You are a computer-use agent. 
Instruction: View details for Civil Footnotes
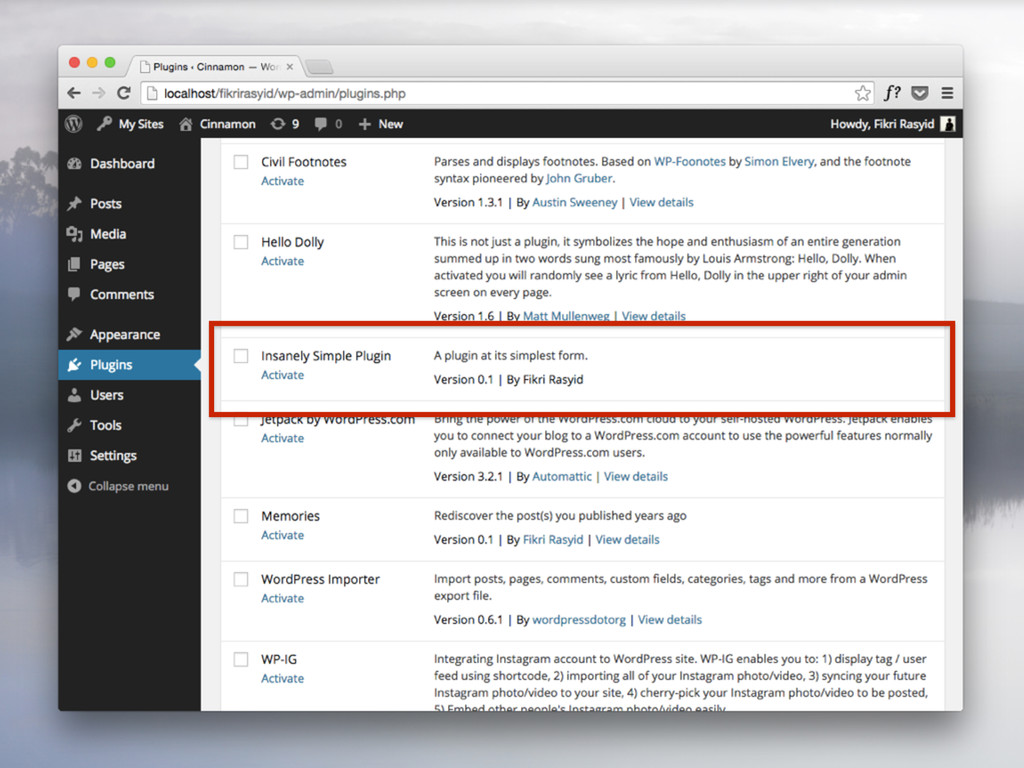(x=662, y=202)
